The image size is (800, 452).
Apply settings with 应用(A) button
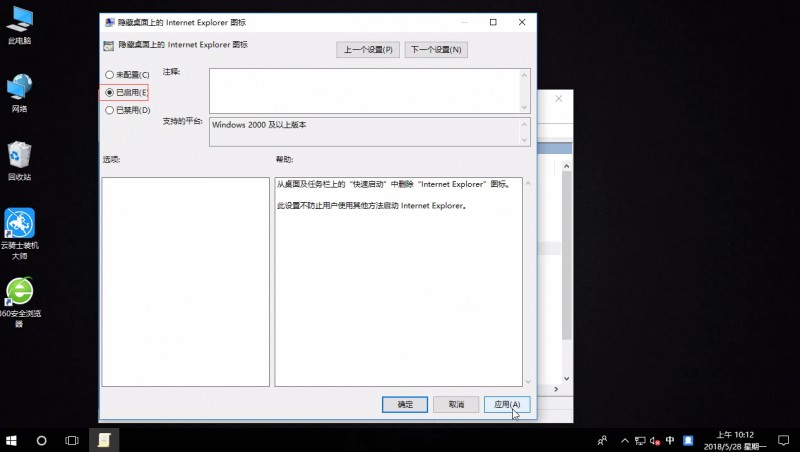click(x=507, y=405)
